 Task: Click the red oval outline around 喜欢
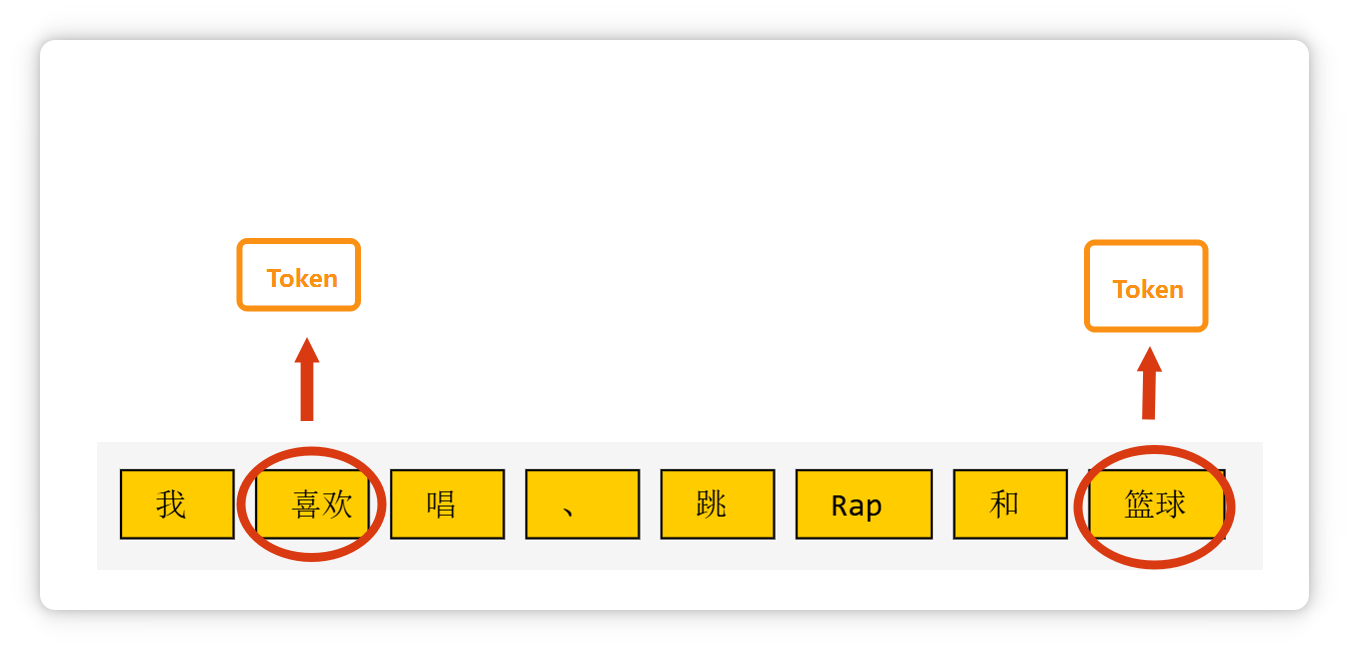(243, 504)
